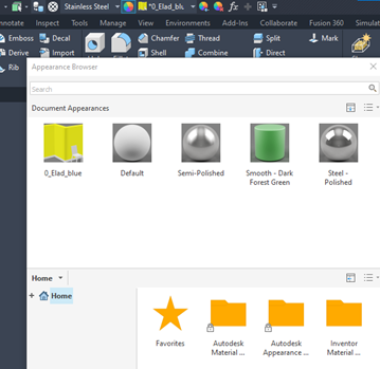Click the appearance Search field
The width and height of the screenshot is (380, 369).
point(199,89)
